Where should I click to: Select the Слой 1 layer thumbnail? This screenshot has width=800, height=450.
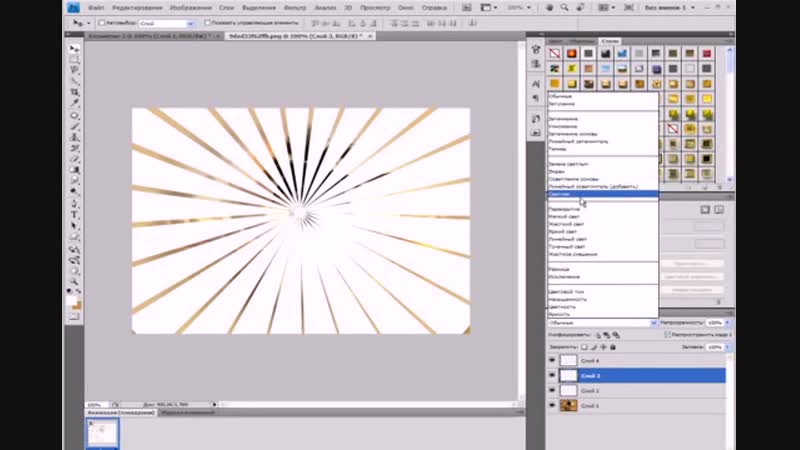(568, 406)
